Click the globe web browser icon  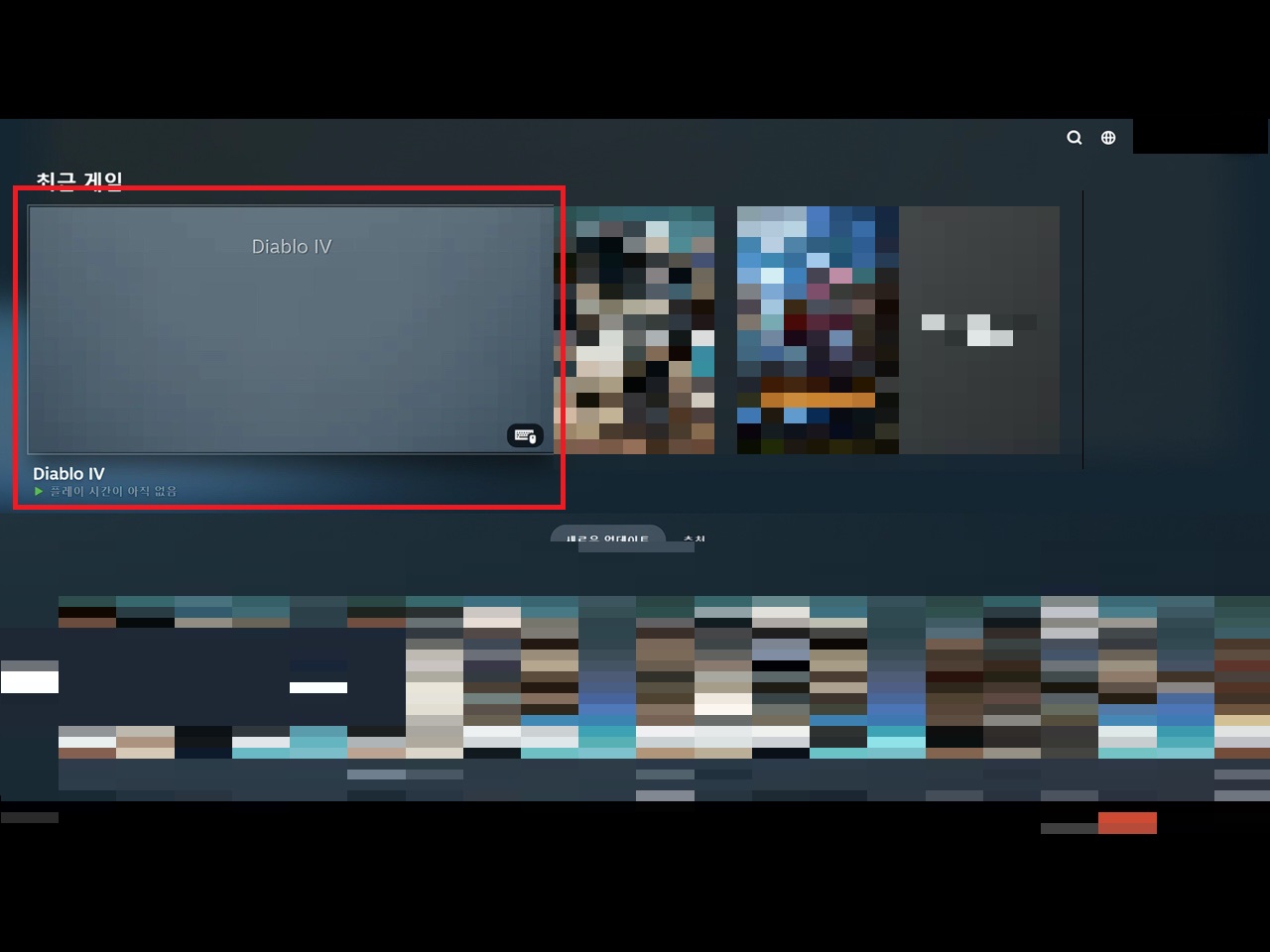(1108, 138)
